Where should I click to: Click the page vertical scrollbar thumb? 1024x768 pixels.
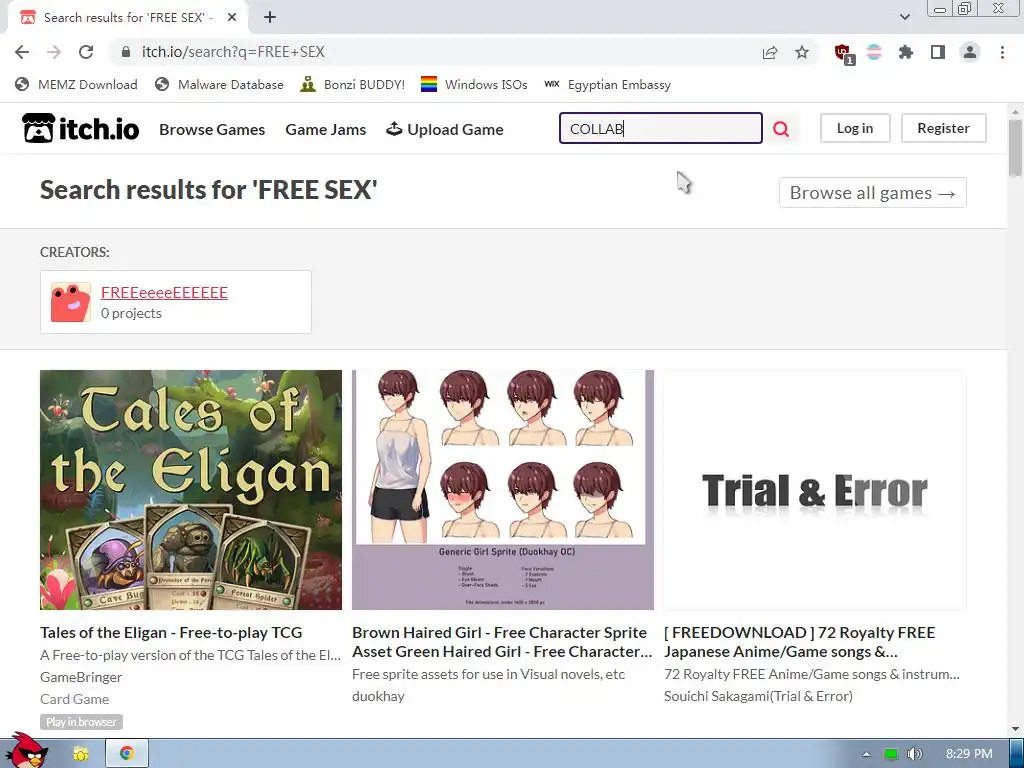(1015, 147)
